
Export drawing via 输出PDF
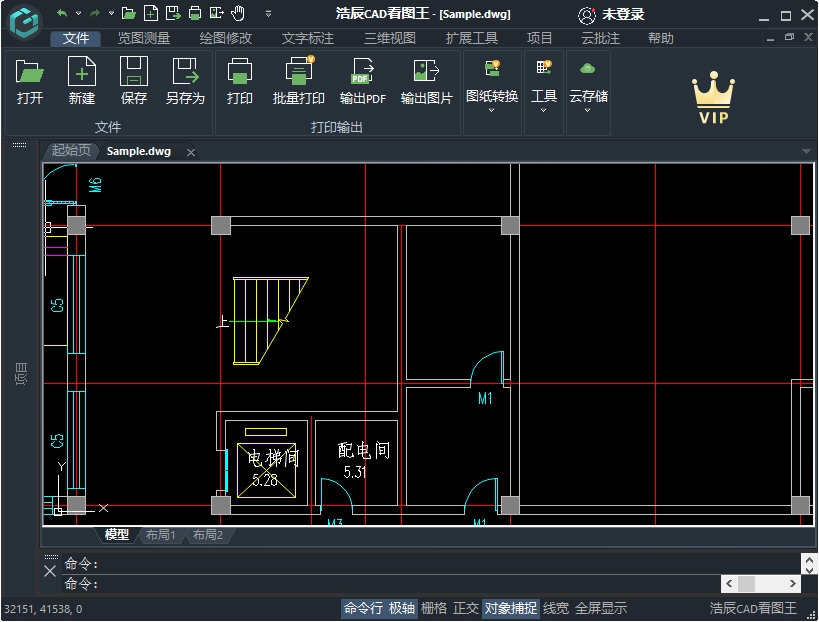[362, 82]
